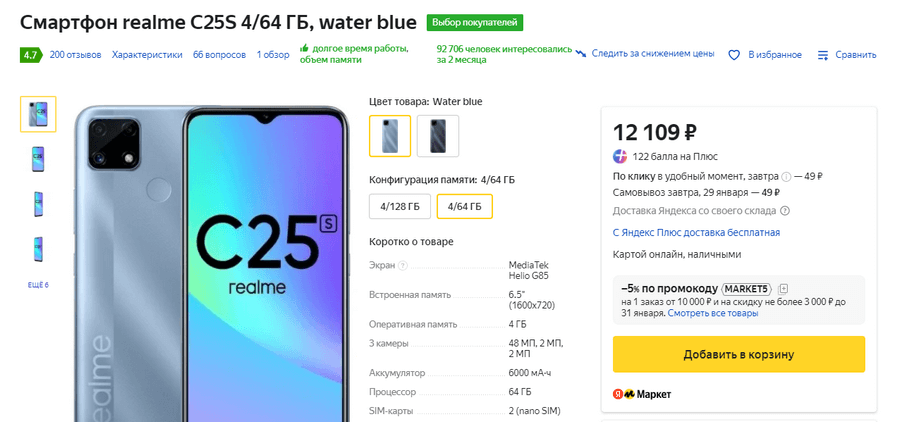Click the info icon next to delivery time

point(786,176)
